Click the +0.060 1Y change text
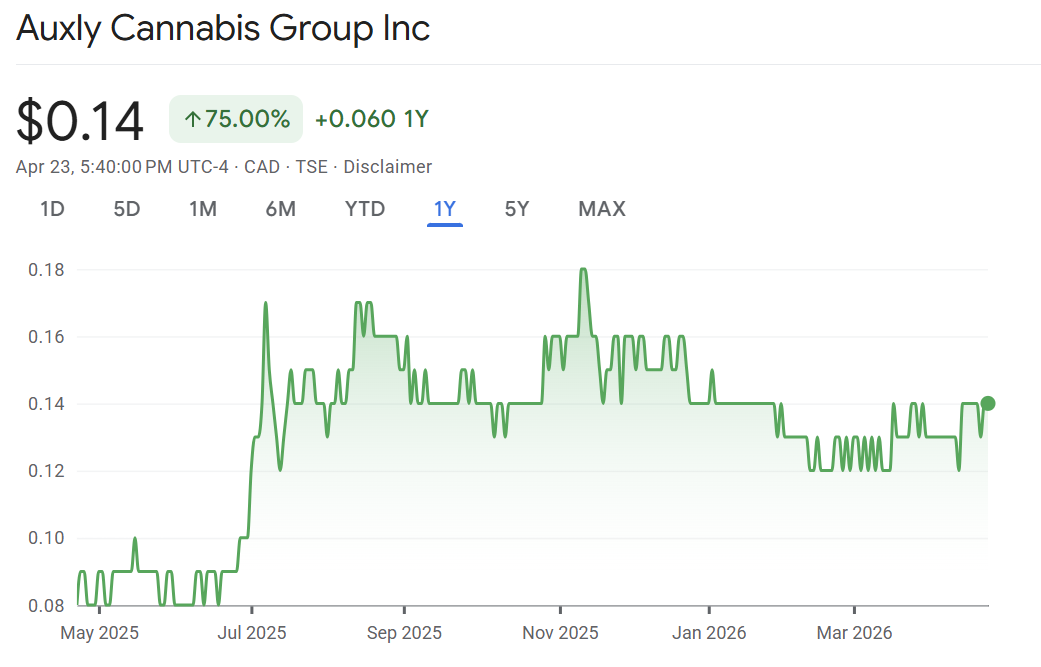Viewport: 1041px width, 667px height. coord(372,120)
